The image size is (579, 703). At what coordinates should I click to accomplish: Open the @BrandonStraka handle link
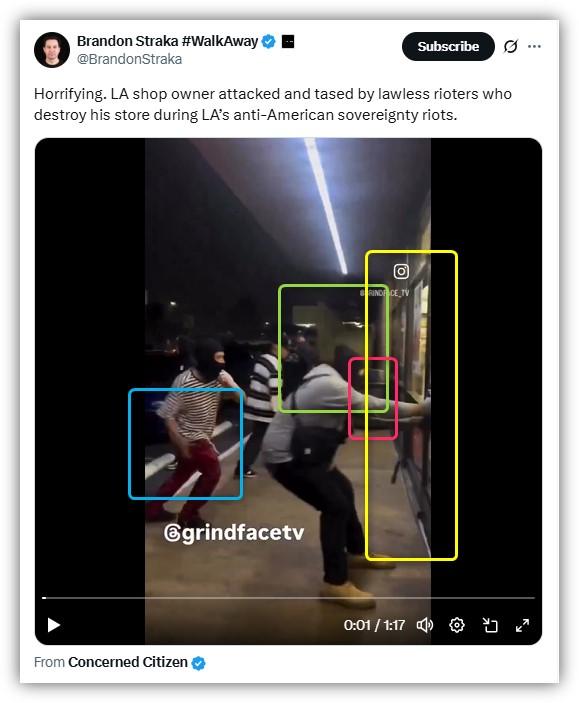click(x=130, y=59)
